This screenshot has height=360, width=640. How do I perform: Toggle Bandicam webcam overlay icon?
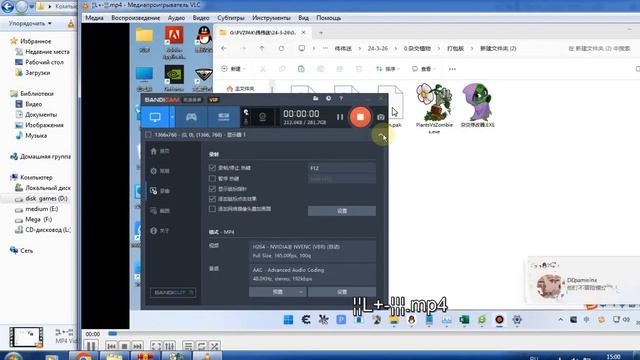coord(262,117)
